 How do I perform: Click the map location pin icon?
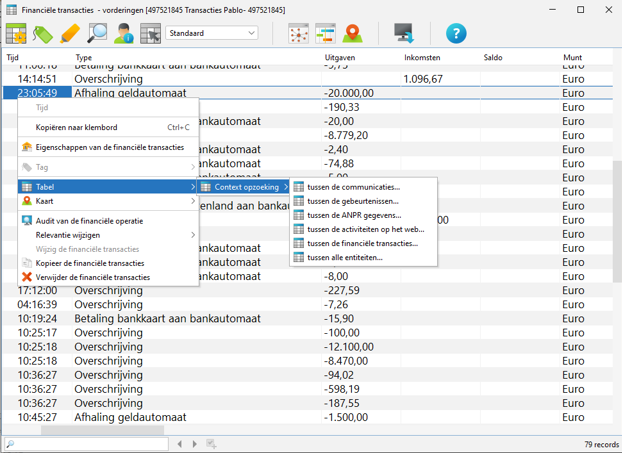point(352,34)
